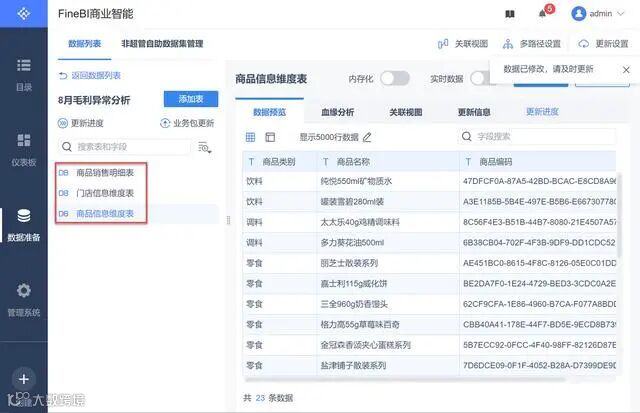Switch to the 更新信息 tab

pos(474,112)
